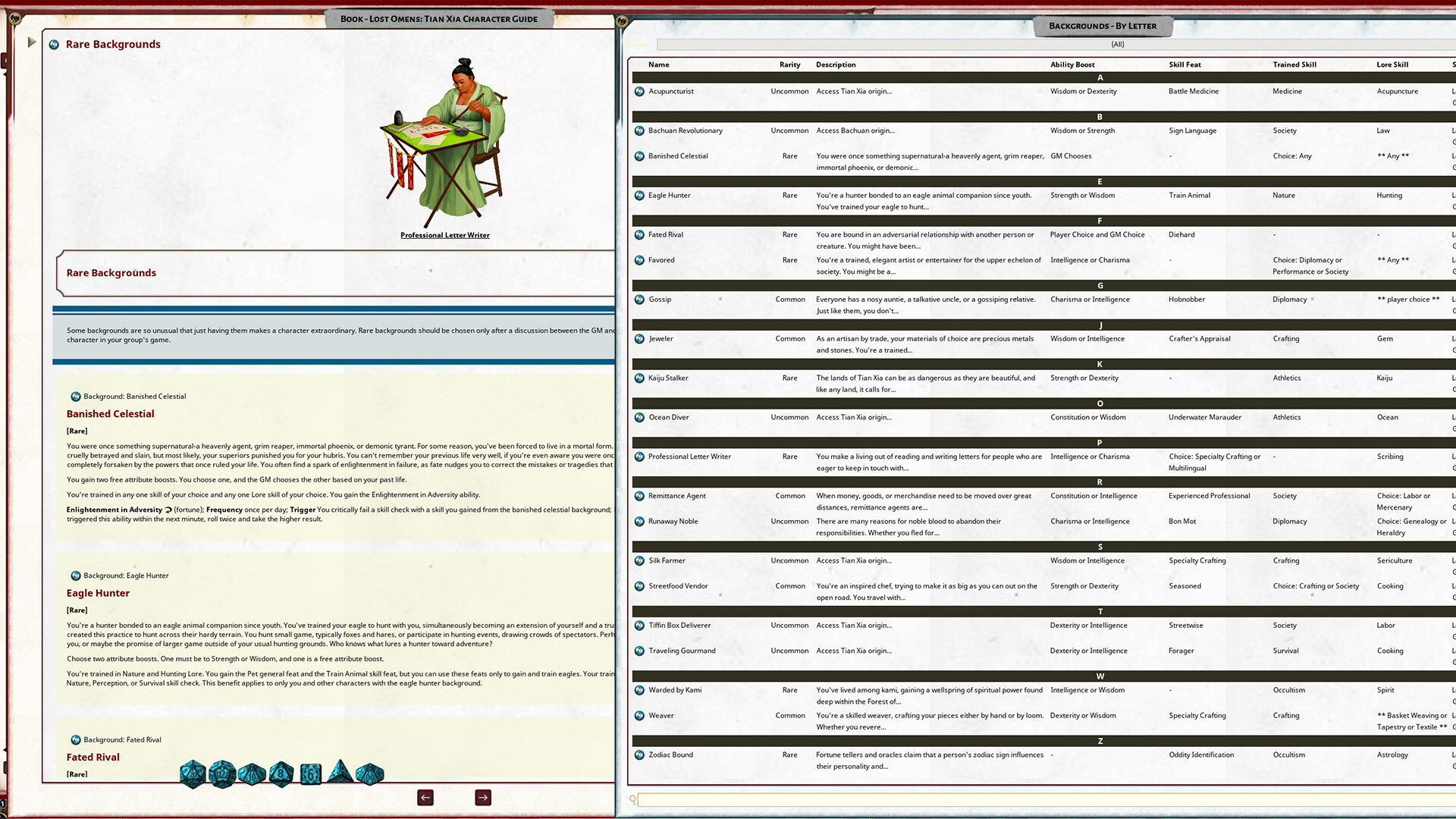1456x819 pixels.
Task: Go back a page with left arrow button
Action: tap(425, 797)
